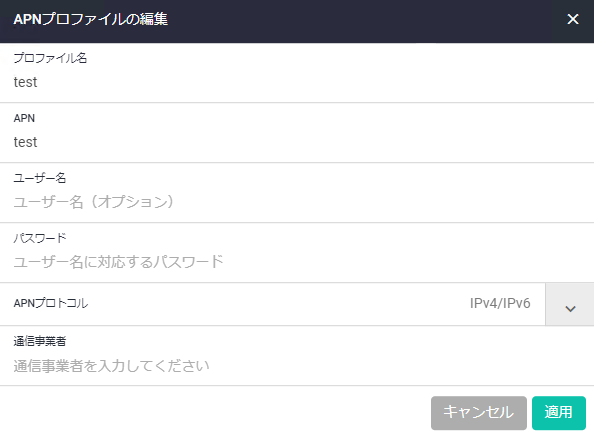Select the 通信事業者 field label
The height and width of the screenshot is (439, 594).
[x=40, y=341]
